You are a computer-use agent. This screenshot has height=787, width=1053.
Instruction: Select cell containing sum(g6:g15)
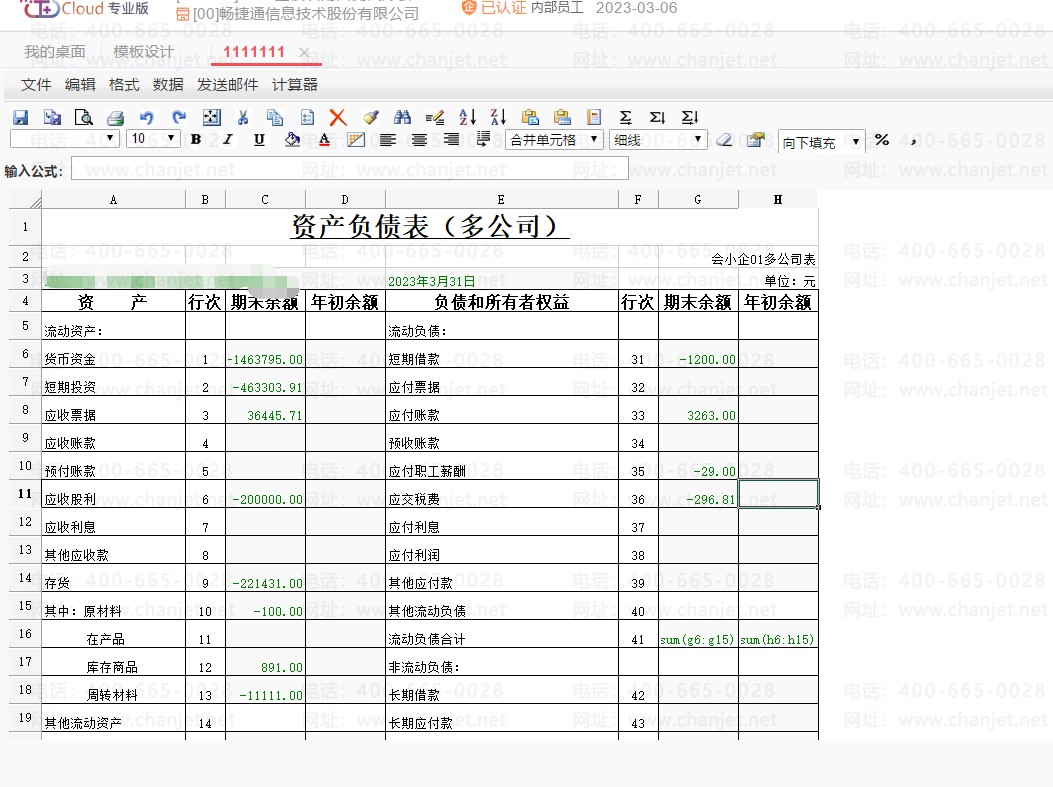tap(698, 634)
